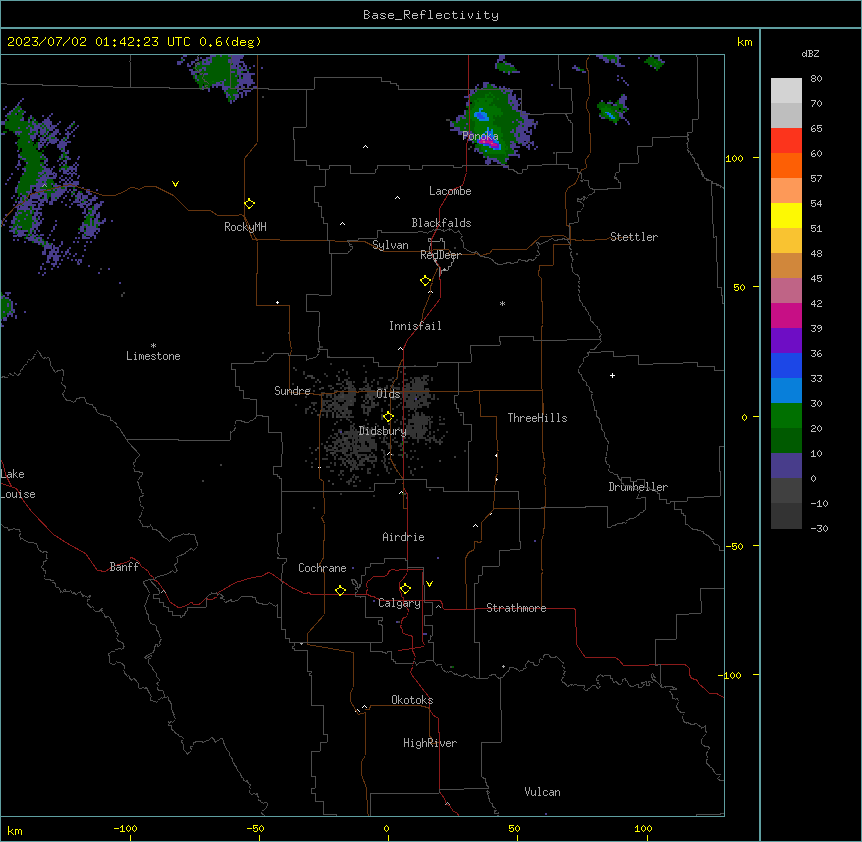Select the yellow V marker east of Calgary
Screen dimensions: 862x842
(429, 584)
